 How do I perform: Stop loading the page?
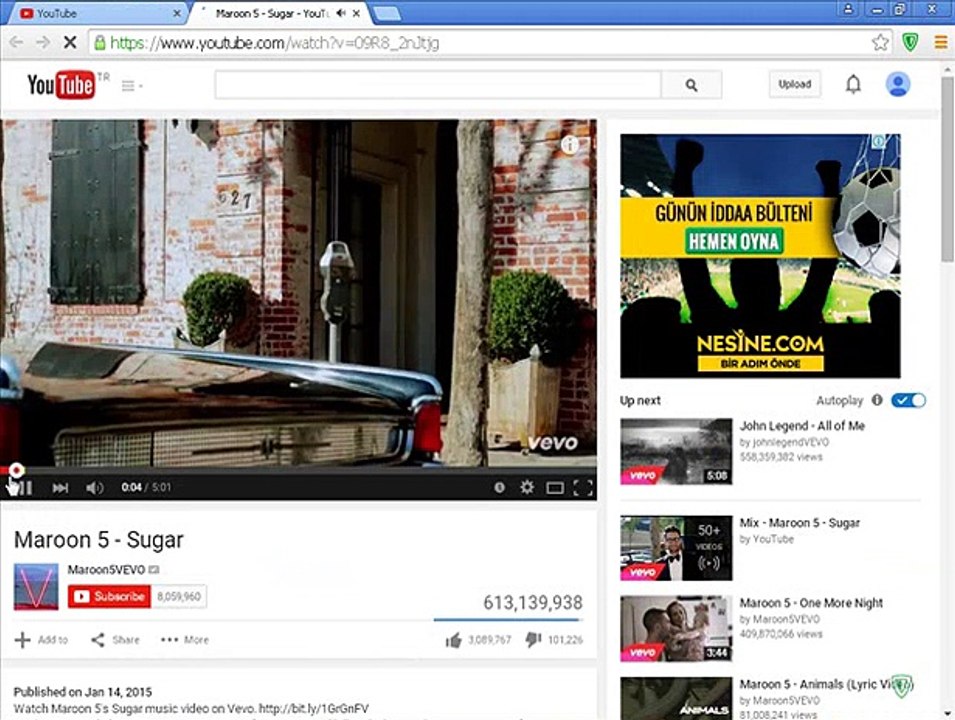(70, 42)
